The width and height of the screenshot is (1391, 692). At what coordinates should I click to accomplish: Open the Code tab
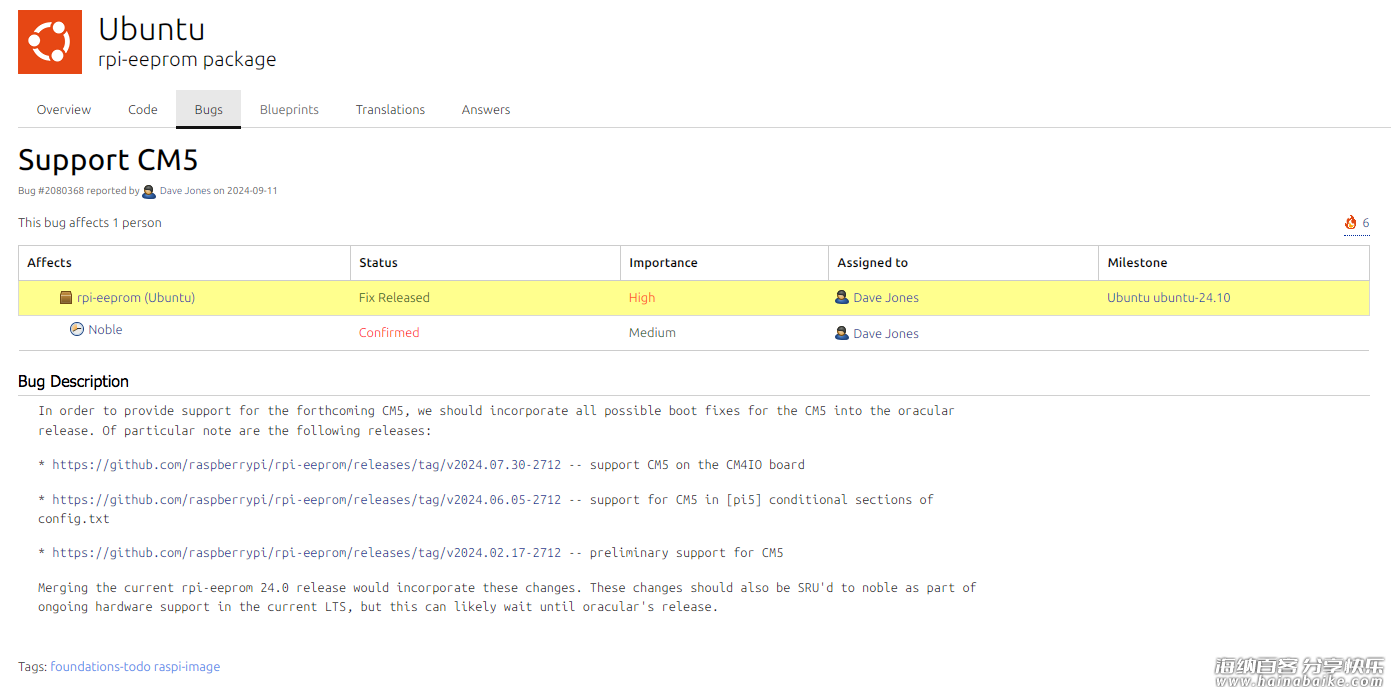[143, 110]
